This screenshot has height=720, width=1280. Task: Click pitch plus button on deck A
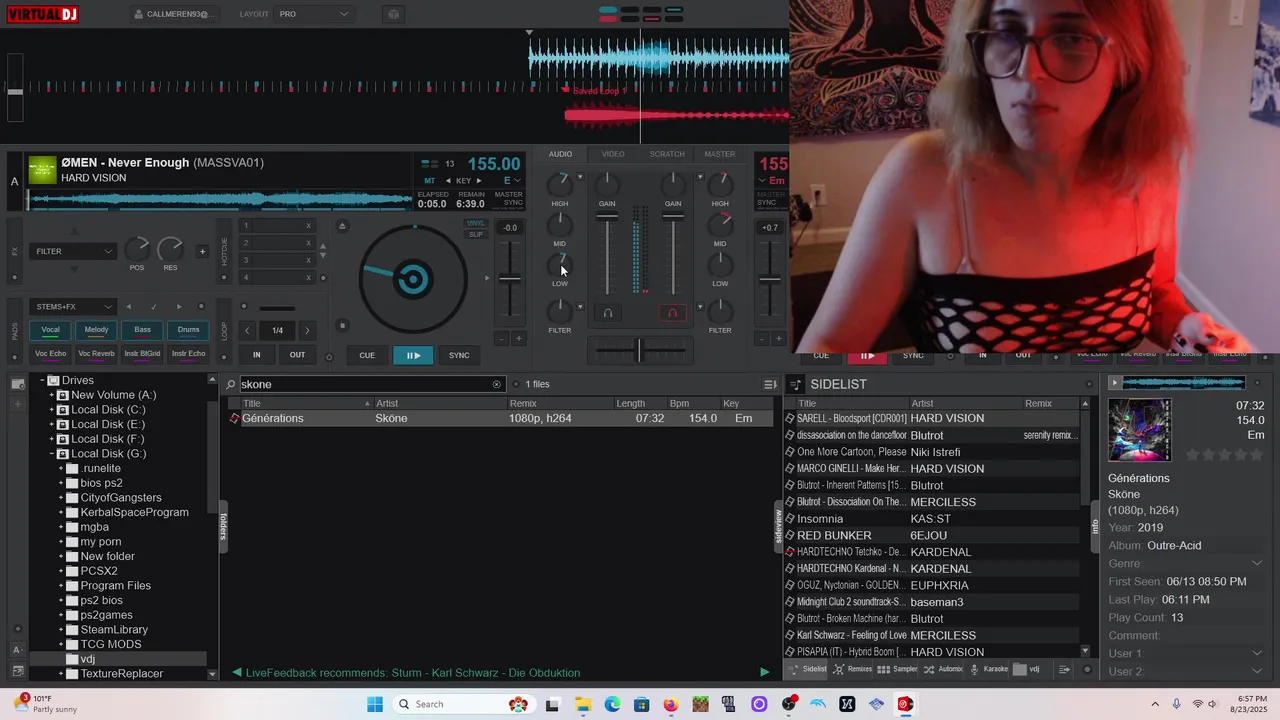[518, 338]
